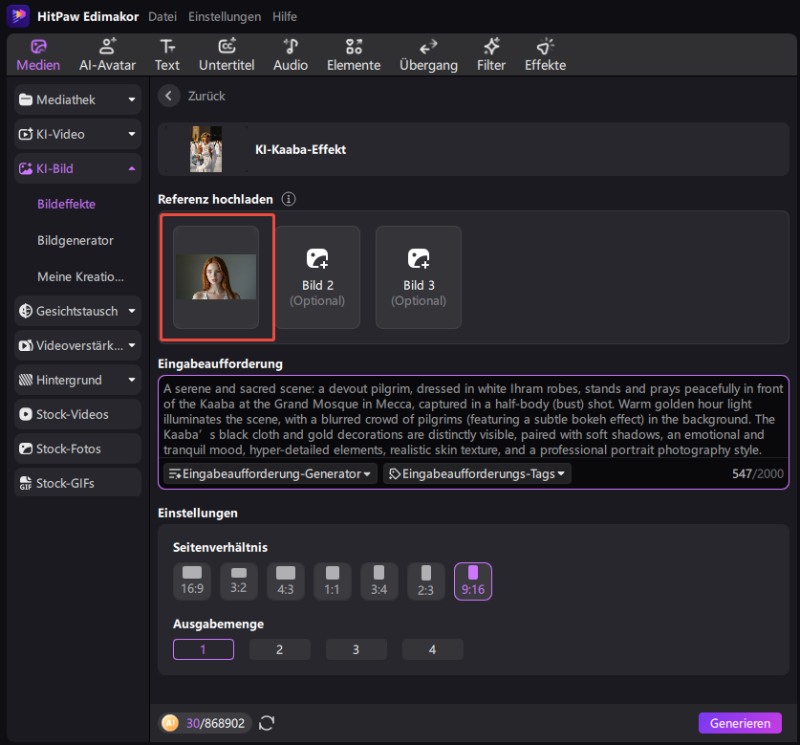Open the Einstellungen menu
800x745 pixels.
(224, 16)
